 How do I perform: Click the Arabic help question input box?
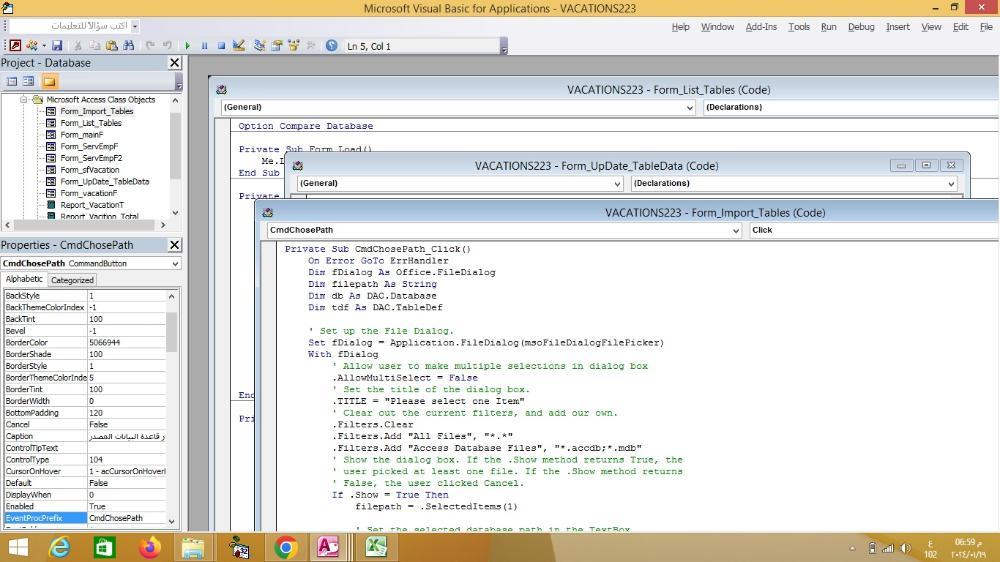71,26
